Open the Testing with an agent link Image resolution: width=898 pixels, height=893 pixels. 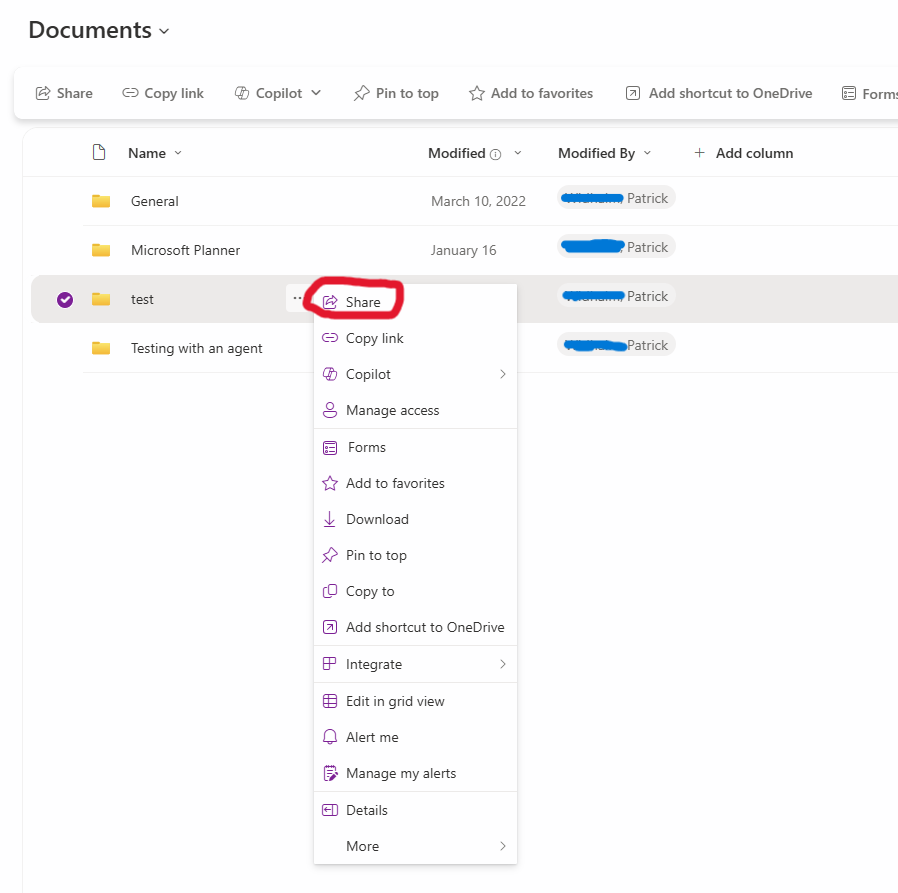click(196, 348)
